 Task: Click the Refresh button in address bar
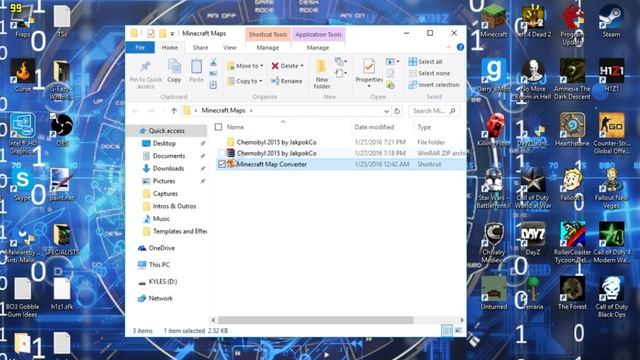click(x=397, y=111)
